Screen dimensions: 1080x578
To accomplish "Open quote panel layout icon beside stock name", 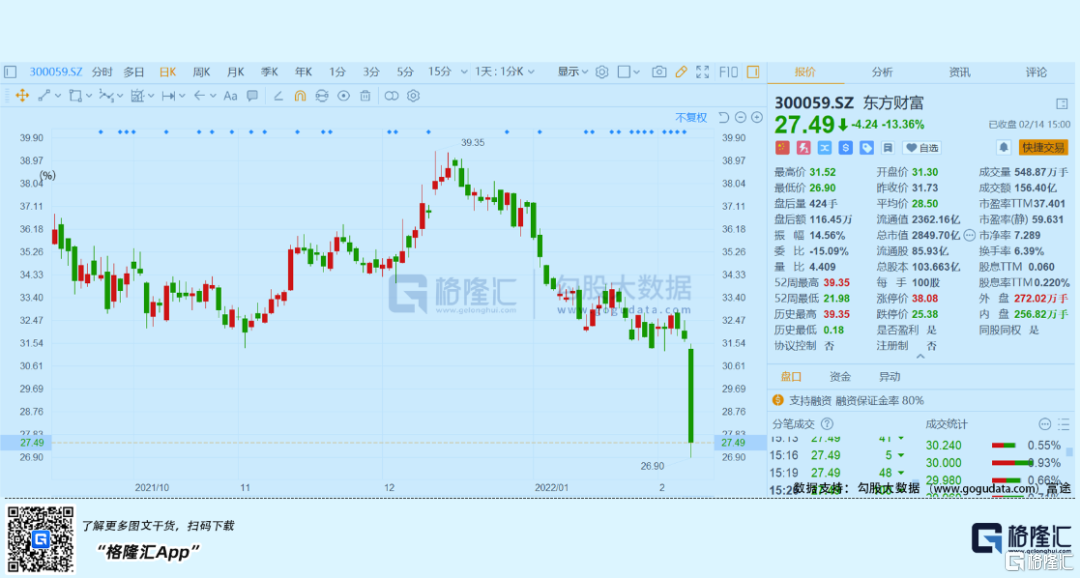I will click(1061, 104).
